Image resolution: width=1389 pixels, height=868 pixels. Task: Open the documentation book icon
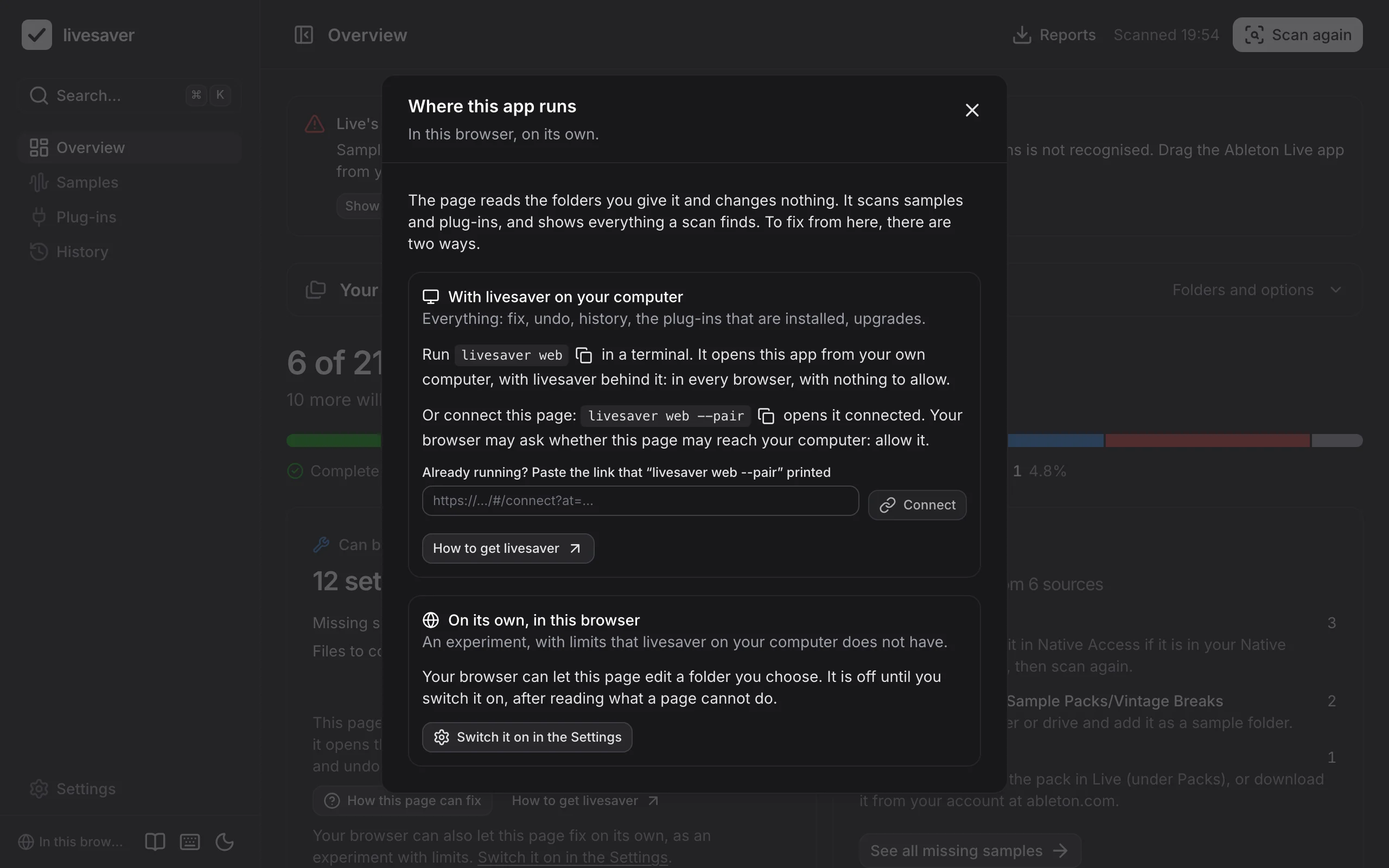click(155, 841)
